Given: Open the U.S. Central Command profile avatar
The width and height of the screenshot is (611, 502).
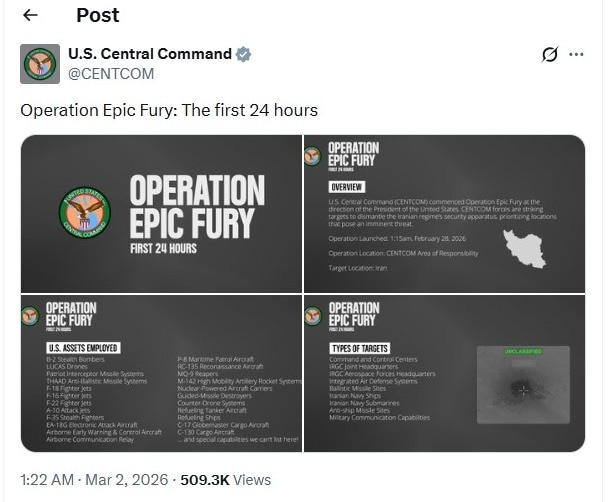Looking at the screenshot, I should [x=40, y=64].
